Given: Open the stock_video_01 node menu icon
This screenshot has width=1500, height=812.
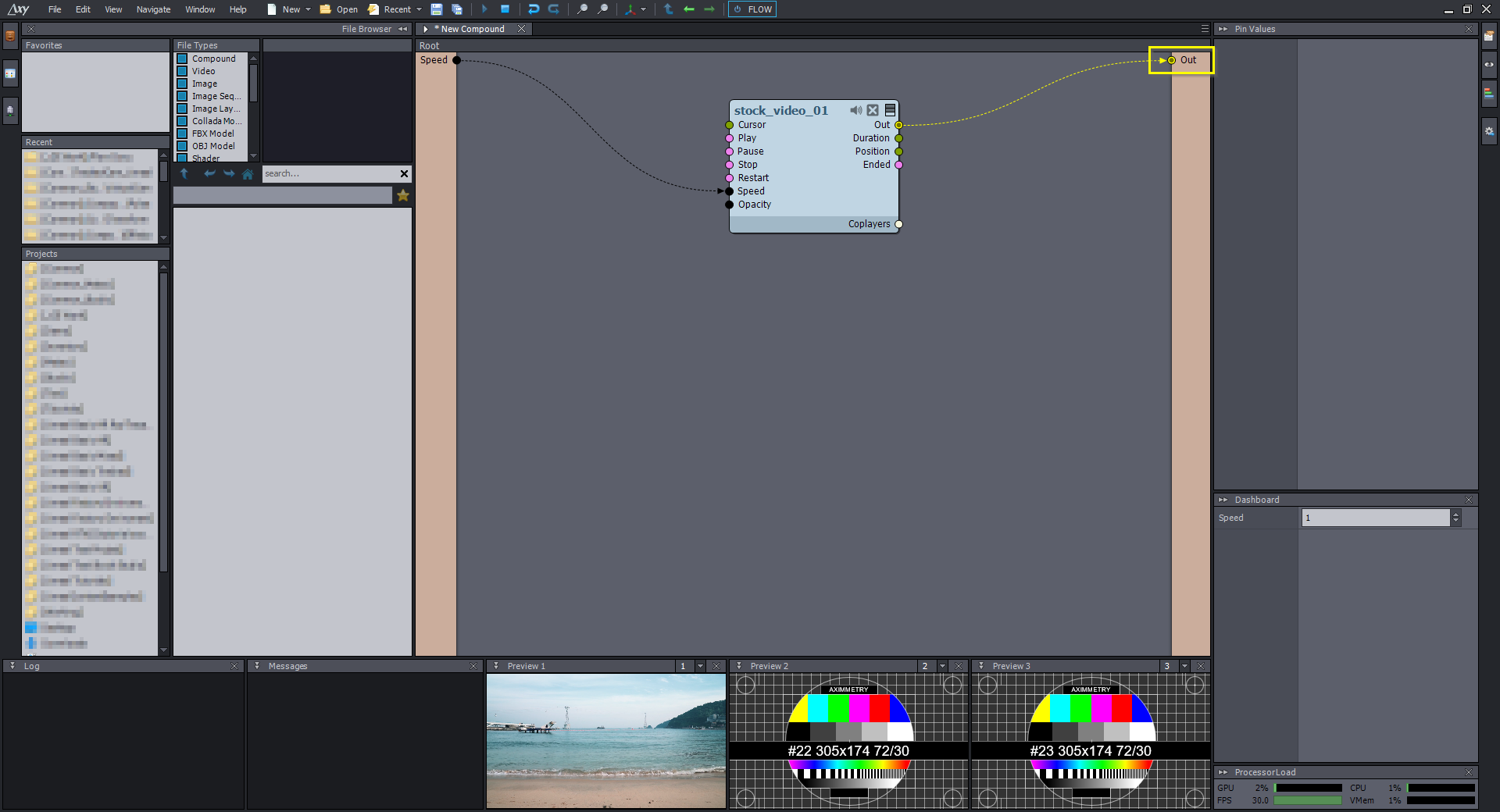Looking at the screenshot, I should tap(890, 110).
